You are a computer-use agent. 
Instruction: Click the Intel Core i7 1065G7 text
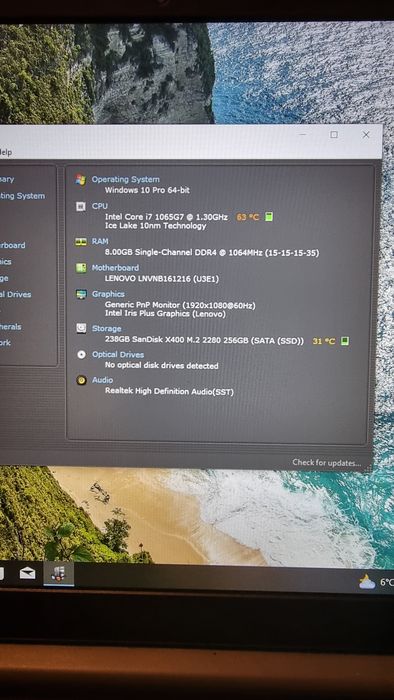[x=166, y=217]
